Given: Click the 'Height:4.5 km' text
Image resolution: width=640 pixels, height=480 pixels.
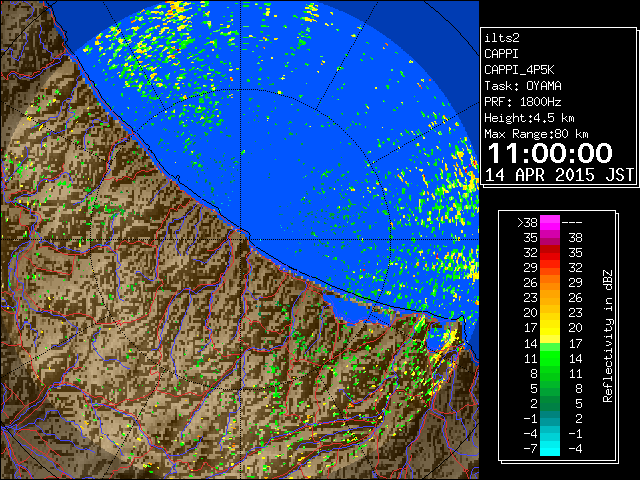Looking at the screenshot, I should click(529, 118).
